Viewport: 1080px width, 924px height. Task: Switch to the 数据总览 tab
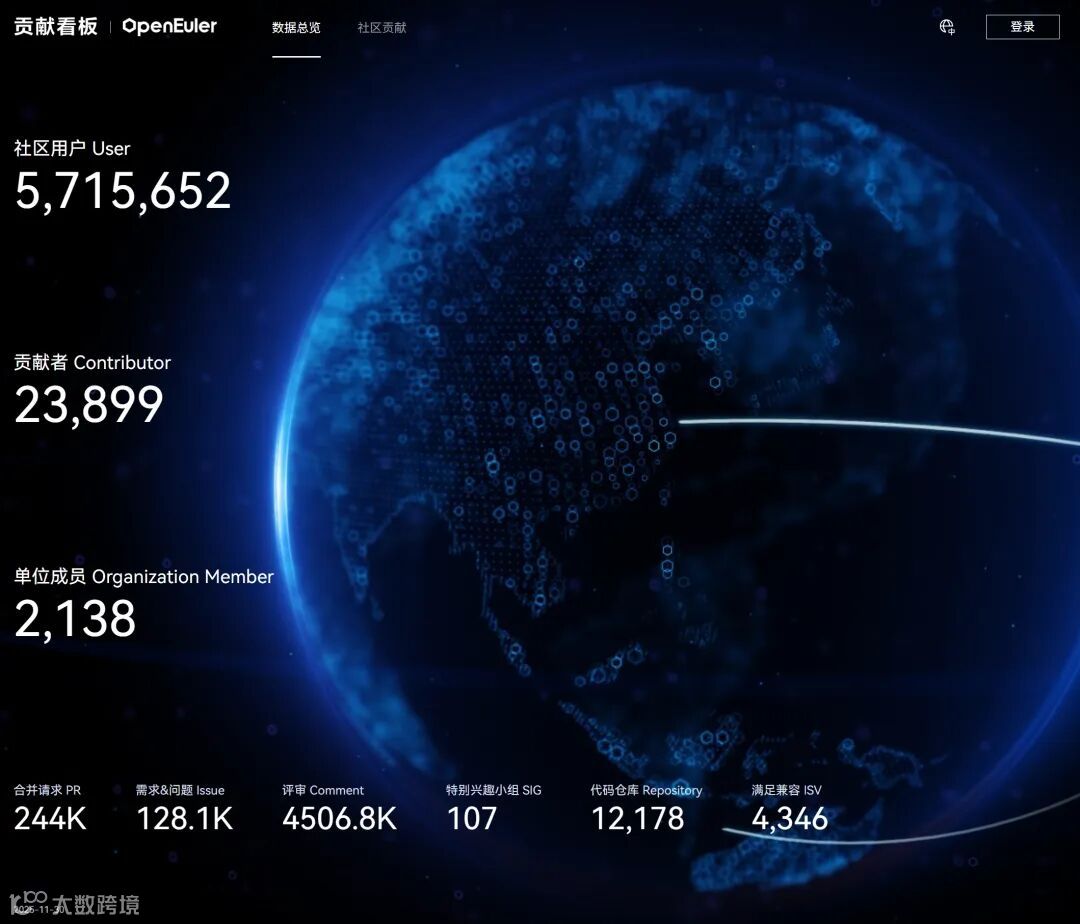[x=296, y=28]
